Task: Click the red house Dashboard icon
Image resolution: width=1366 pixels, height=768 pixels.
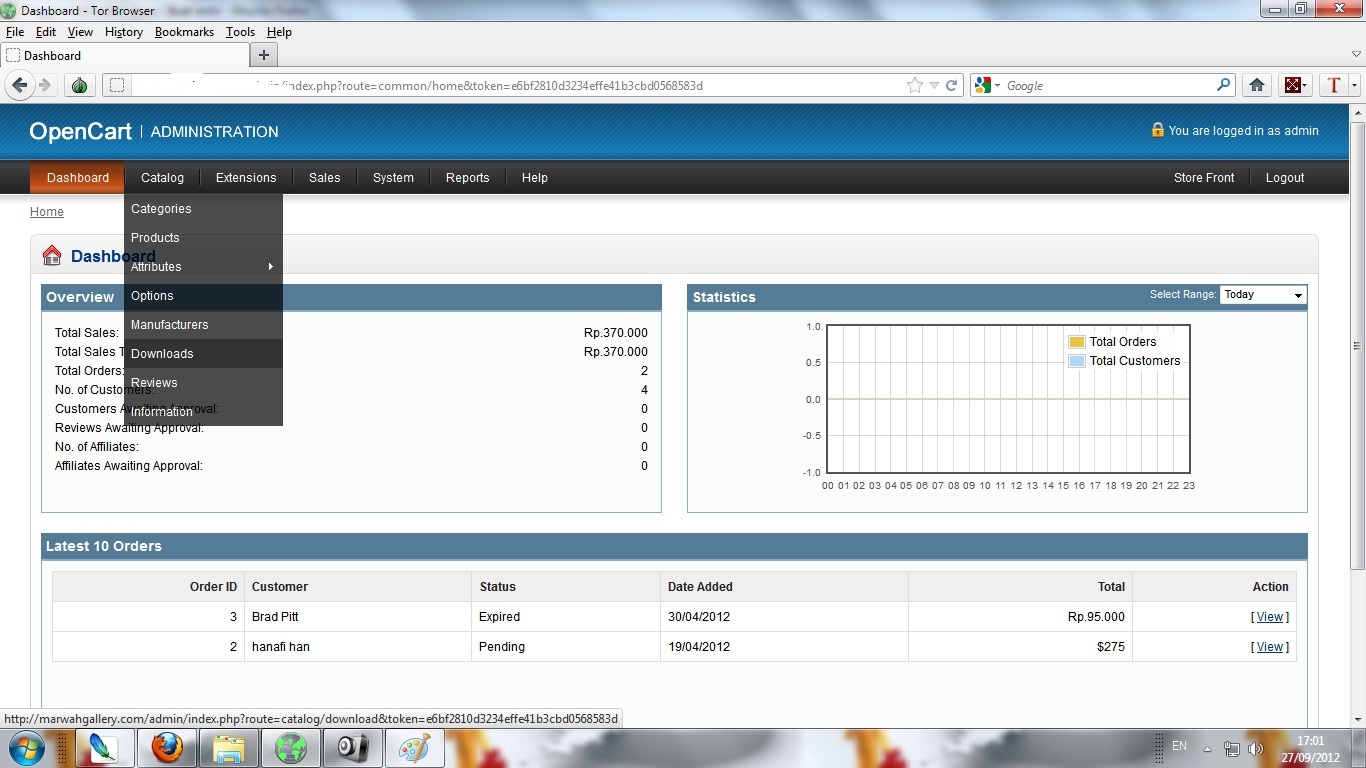Action: pos(52,256)
